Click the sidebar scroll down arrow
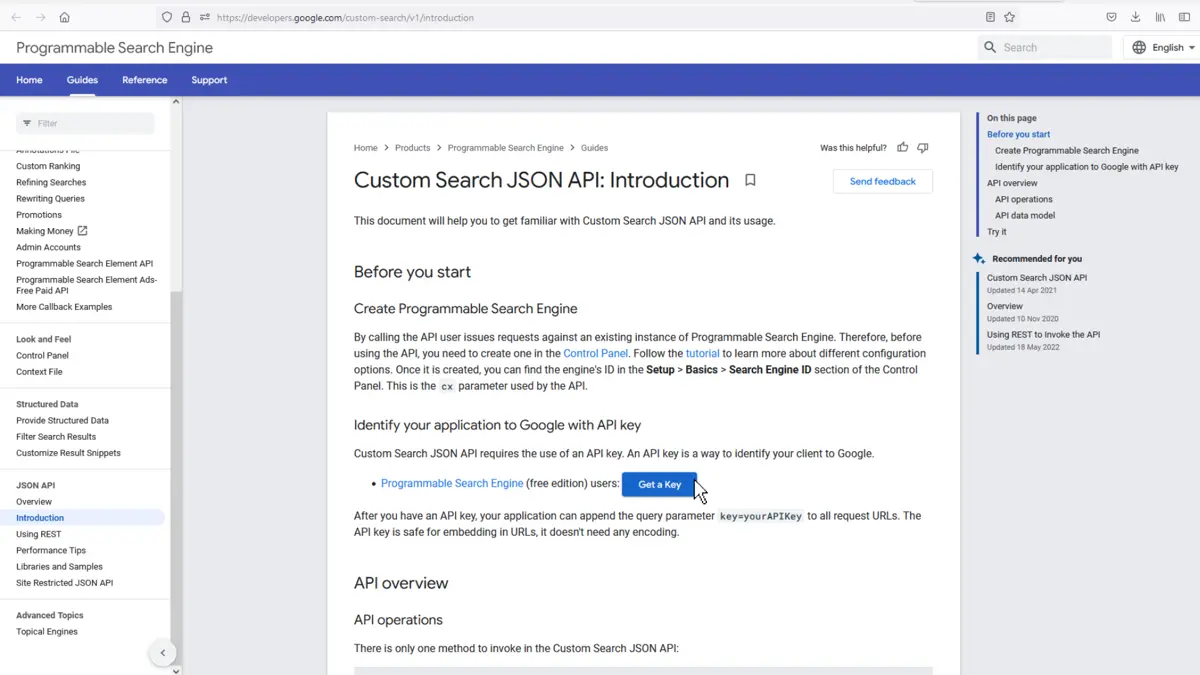 pos(176,671)
